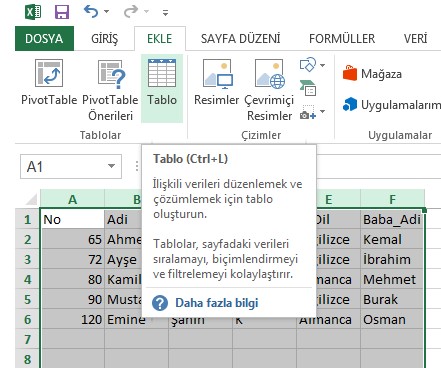Screen dimensions: 441x368
Task: Select column E header
Action: (x=328, y=199)
